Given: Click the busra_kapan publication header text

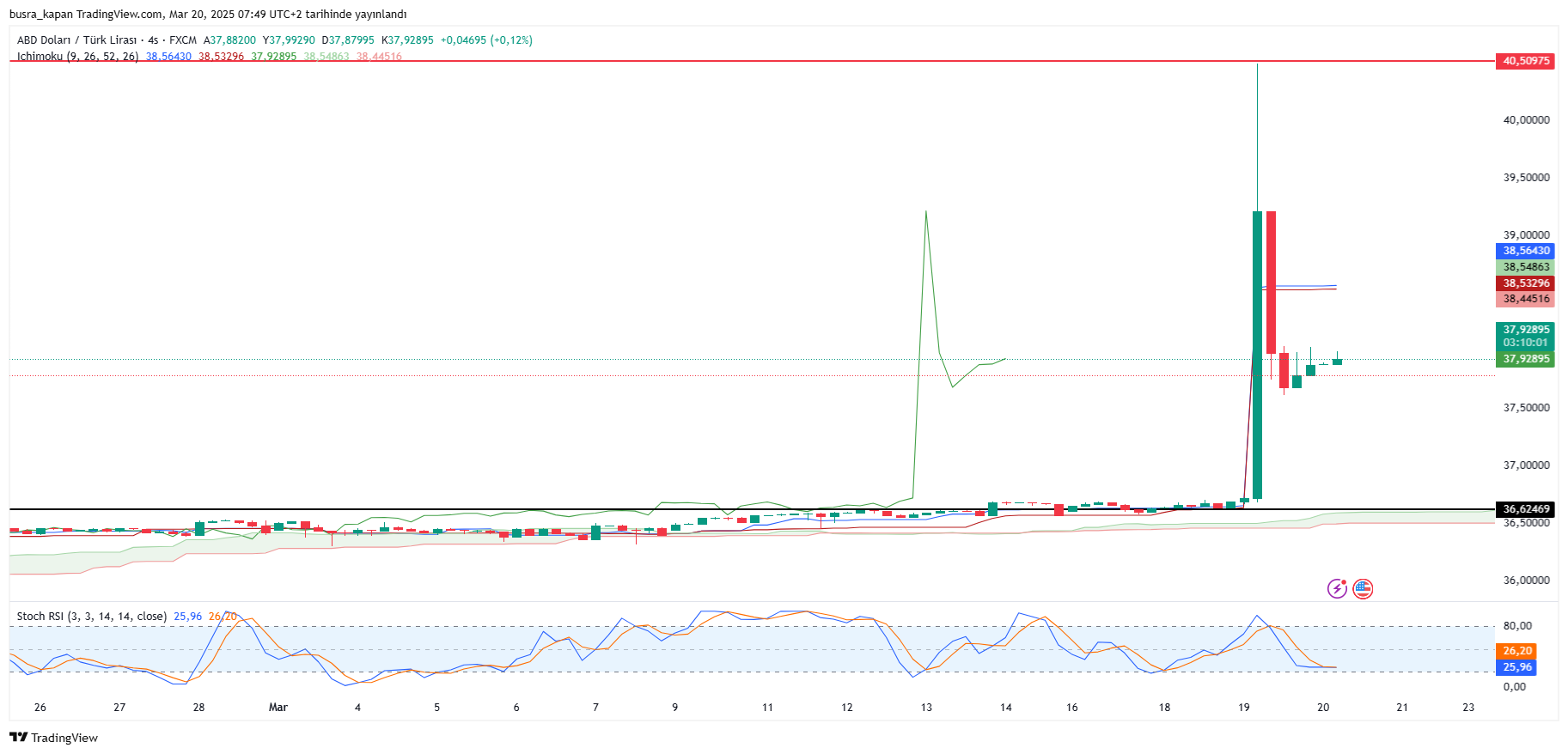Looking at the screenshot, I should (x=207, y=15).
